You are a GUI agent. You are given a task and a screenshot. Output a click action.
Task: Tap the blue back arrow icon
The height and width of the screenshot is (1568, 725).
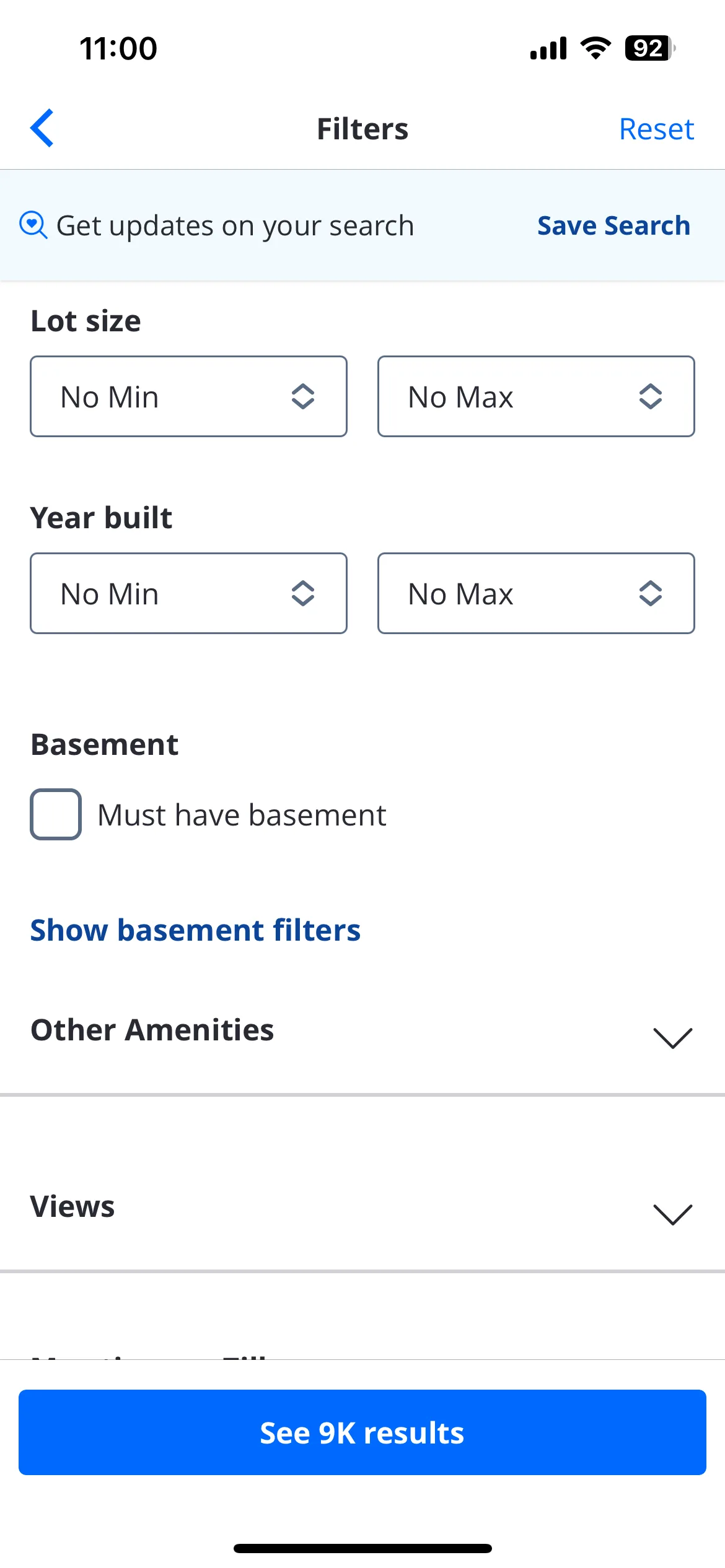(x=42, y=128)
